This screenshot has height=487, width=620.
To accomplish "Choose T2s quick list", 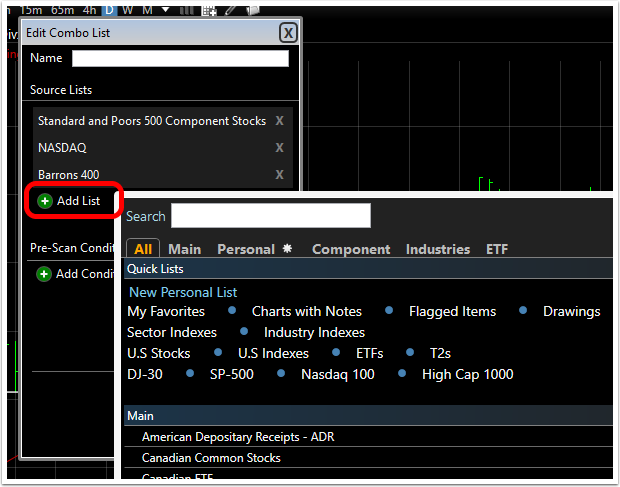I will [x=440, y=353].
